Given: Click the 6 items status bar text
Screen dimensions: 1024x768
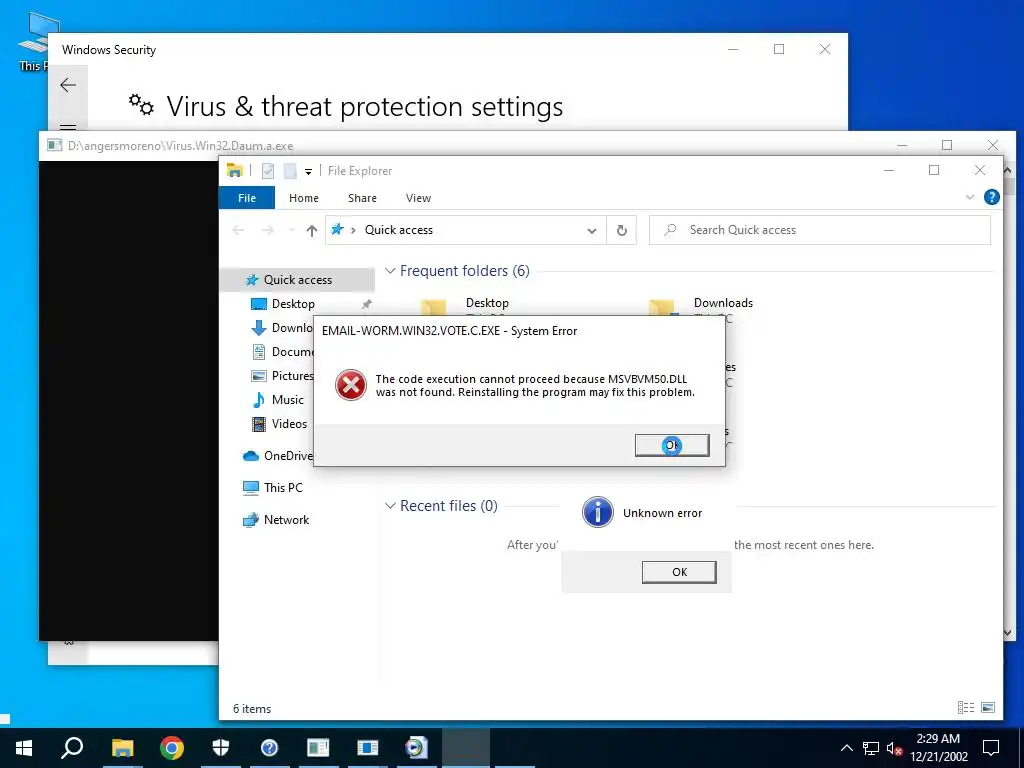Looking at the screenshot, I should click(x=252, y=709).
